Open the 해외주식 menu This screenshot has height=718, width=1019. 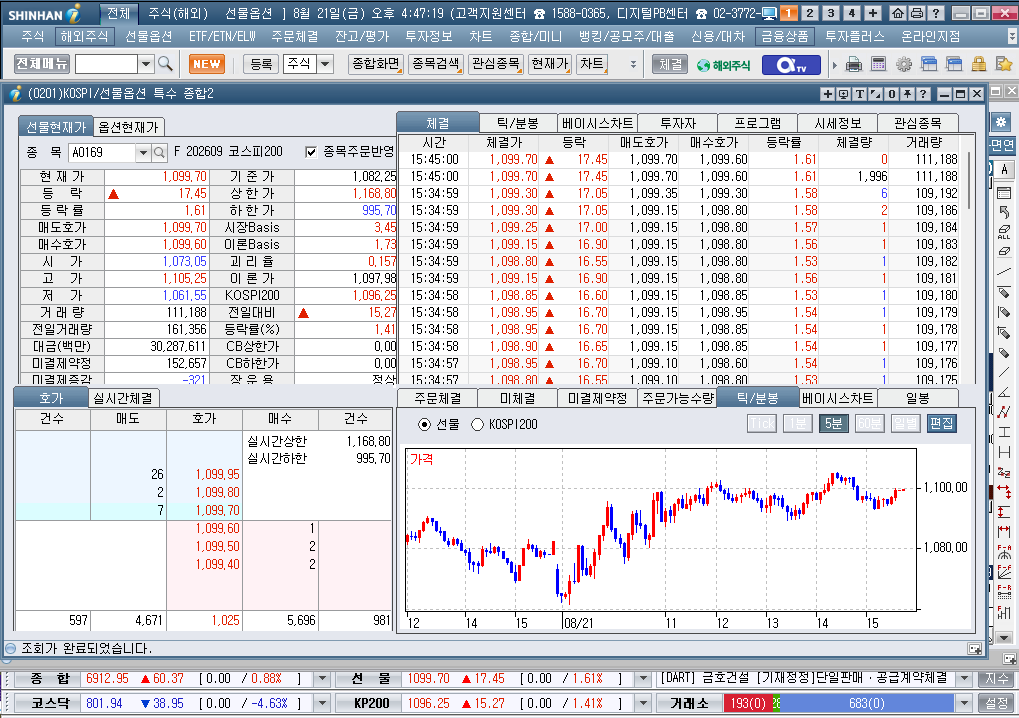(x=84, y=36)
